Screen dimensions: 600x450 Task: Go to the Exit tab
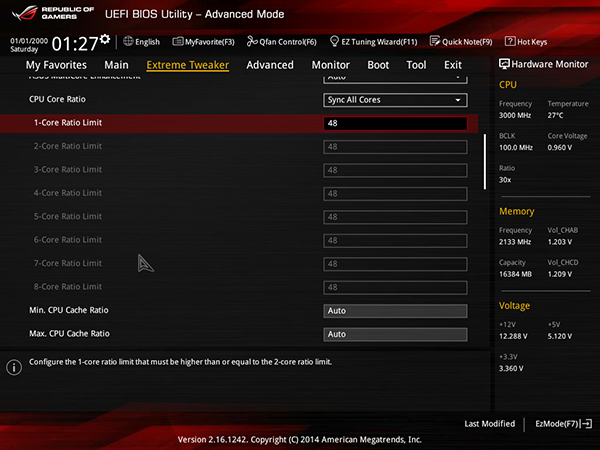click(453, 65)
